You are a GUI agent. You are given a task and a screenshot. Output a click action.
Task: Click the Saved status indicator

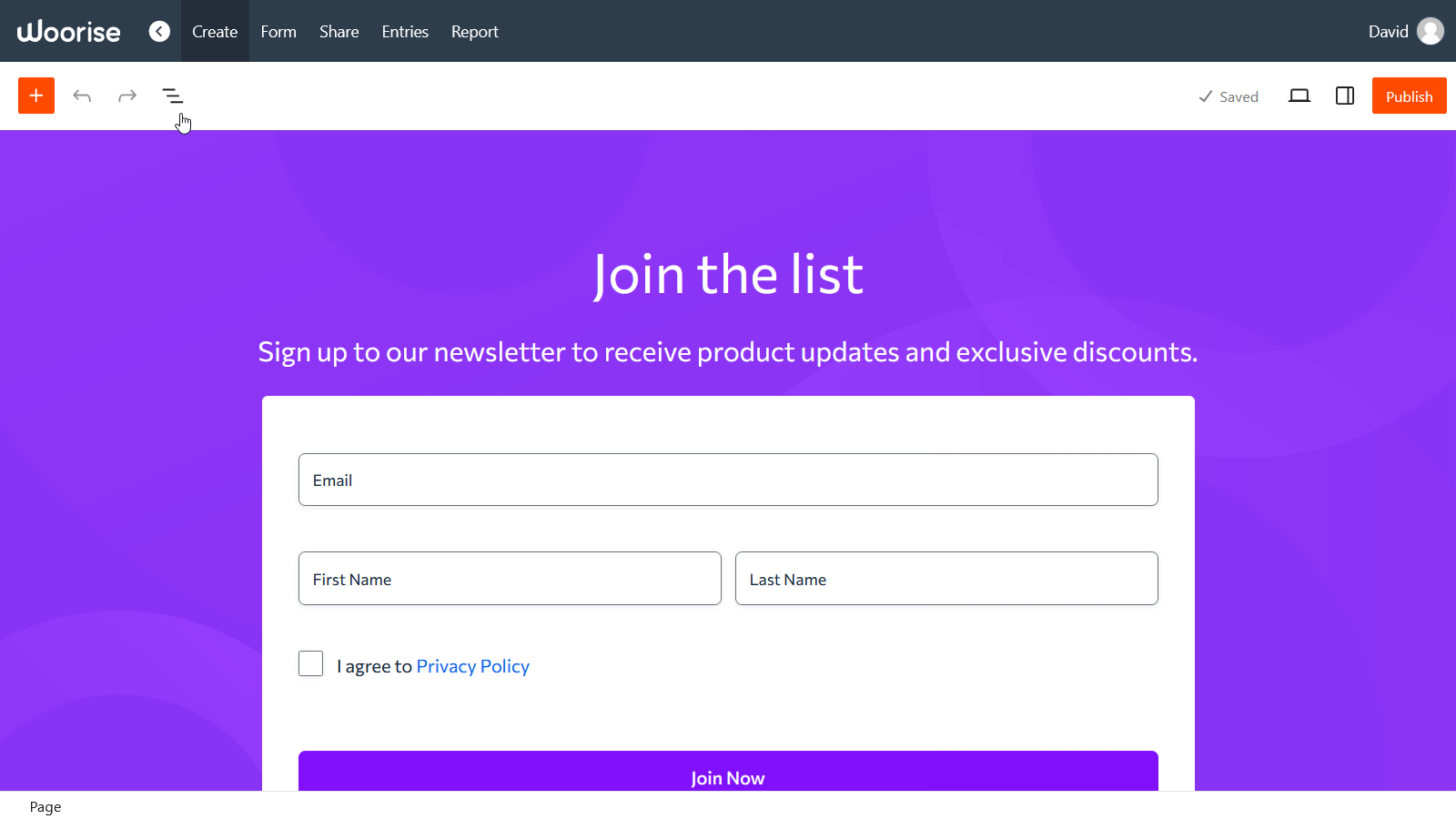point(1228,96)
